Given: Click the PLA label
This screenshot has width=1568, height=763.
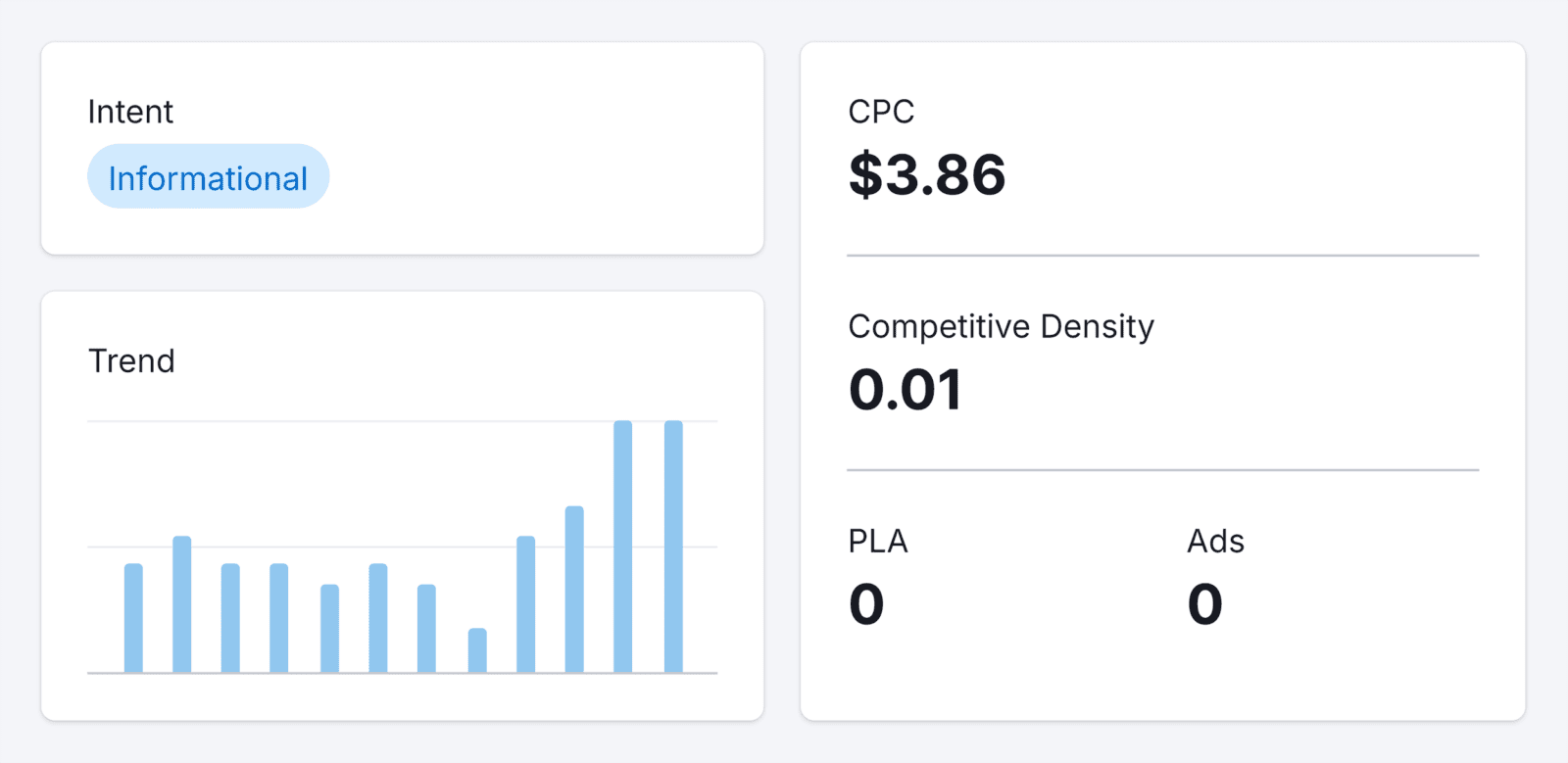Looking at the screenshot, I should coord(877,540).
